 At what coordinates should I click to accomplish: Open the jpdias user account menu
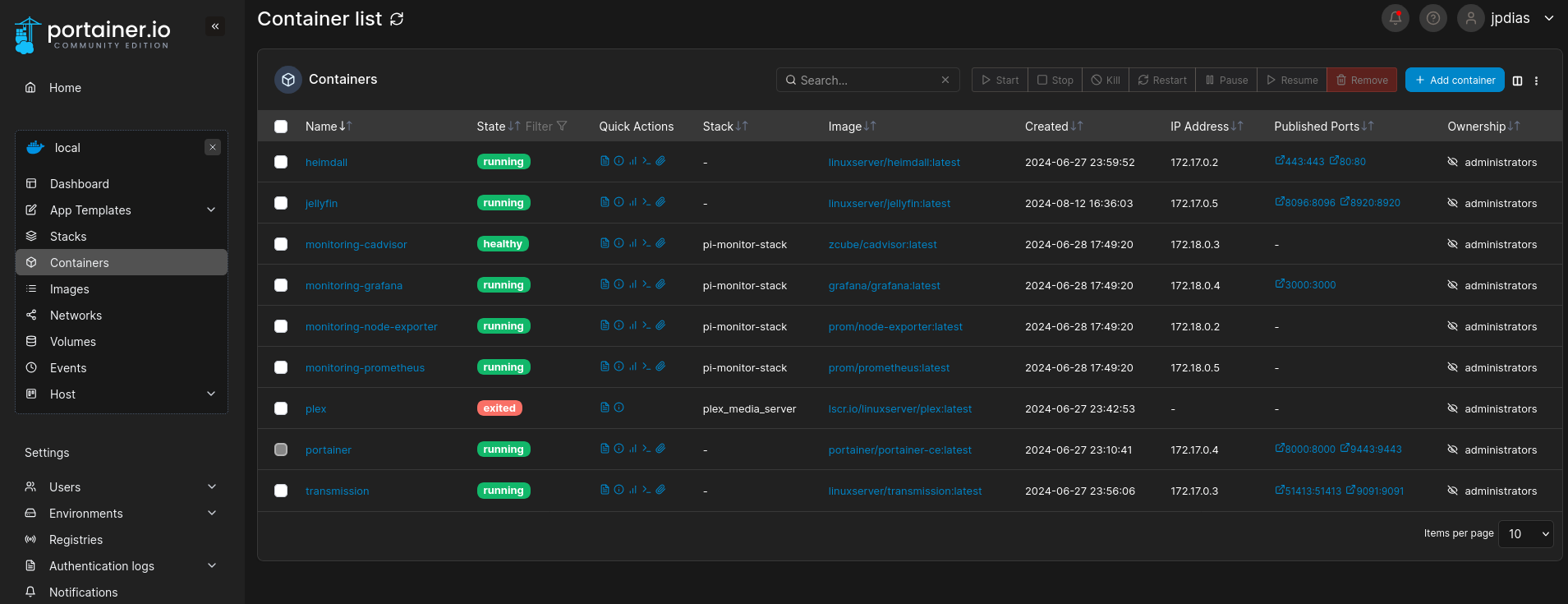(1506, 18)
